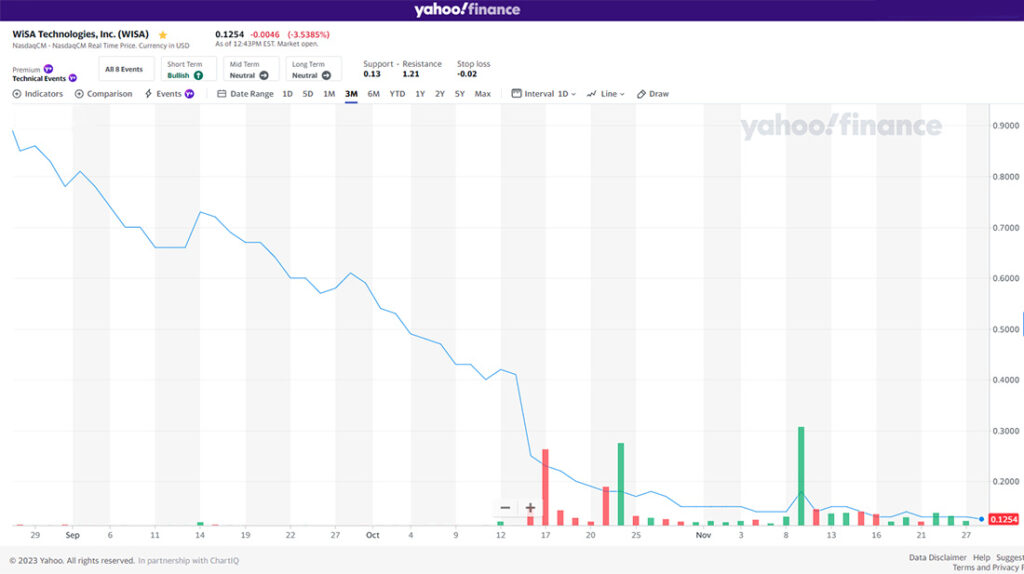The height and width of the screenshot is (574, 1024).
Task: Click In partnership with ChartIQ link
Action: pyautogui.click(x=189, y=560)
